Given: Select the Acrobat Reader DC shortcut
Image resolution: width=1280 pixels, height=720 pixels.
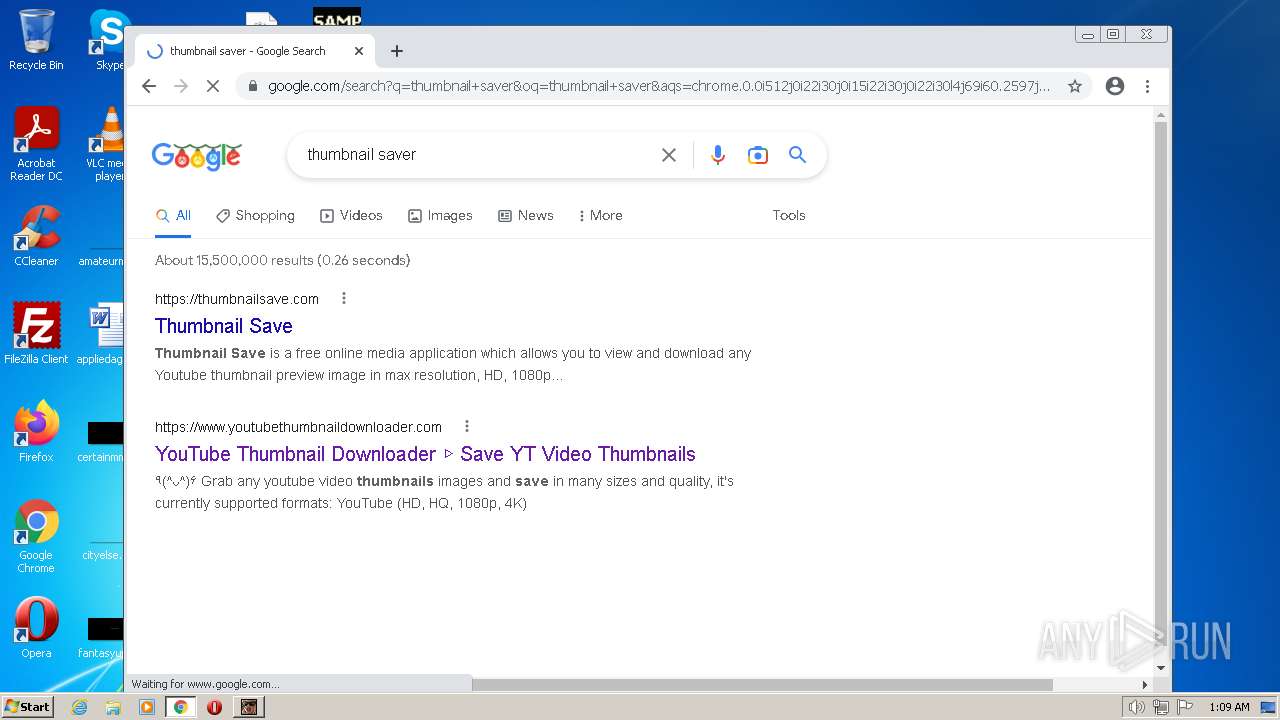Looking at the screenshot, I should [36, 144].
